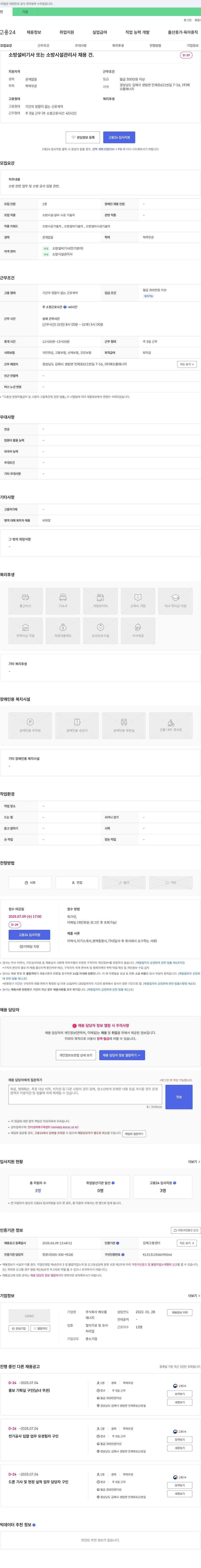Open 전기공사 입찰 업무 유경험자 구인 posting
The width and height of the screenshot is (201, 1568).
click(x=33, y=1436)
